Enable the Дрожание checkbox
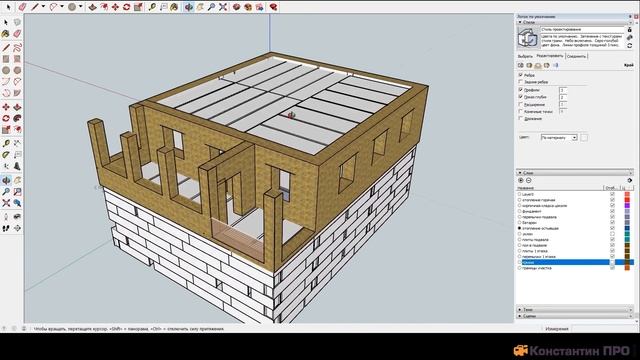 [x=520, y=118]
